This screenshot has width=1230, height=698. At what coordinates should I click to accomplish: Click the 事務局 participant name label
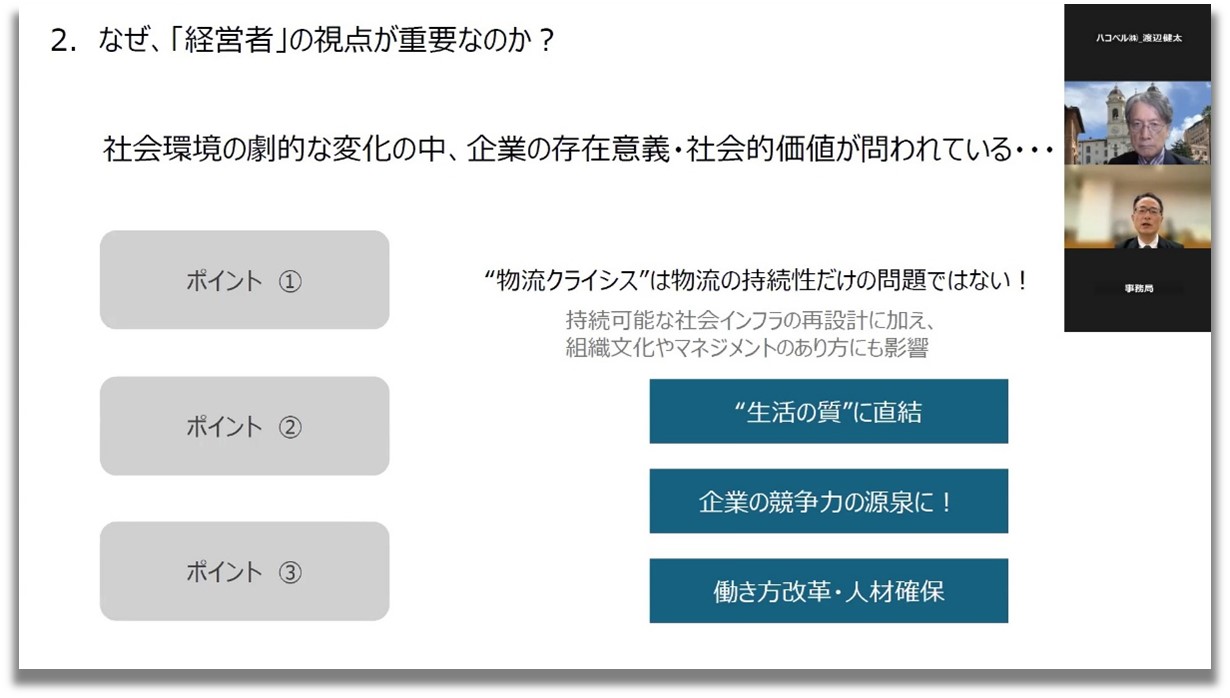click(1137, 288)
